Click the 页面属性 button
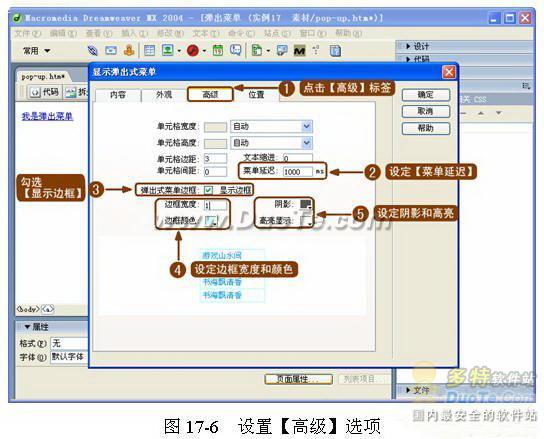This screenshot has width=544, height=439. (x=298, y=379)
